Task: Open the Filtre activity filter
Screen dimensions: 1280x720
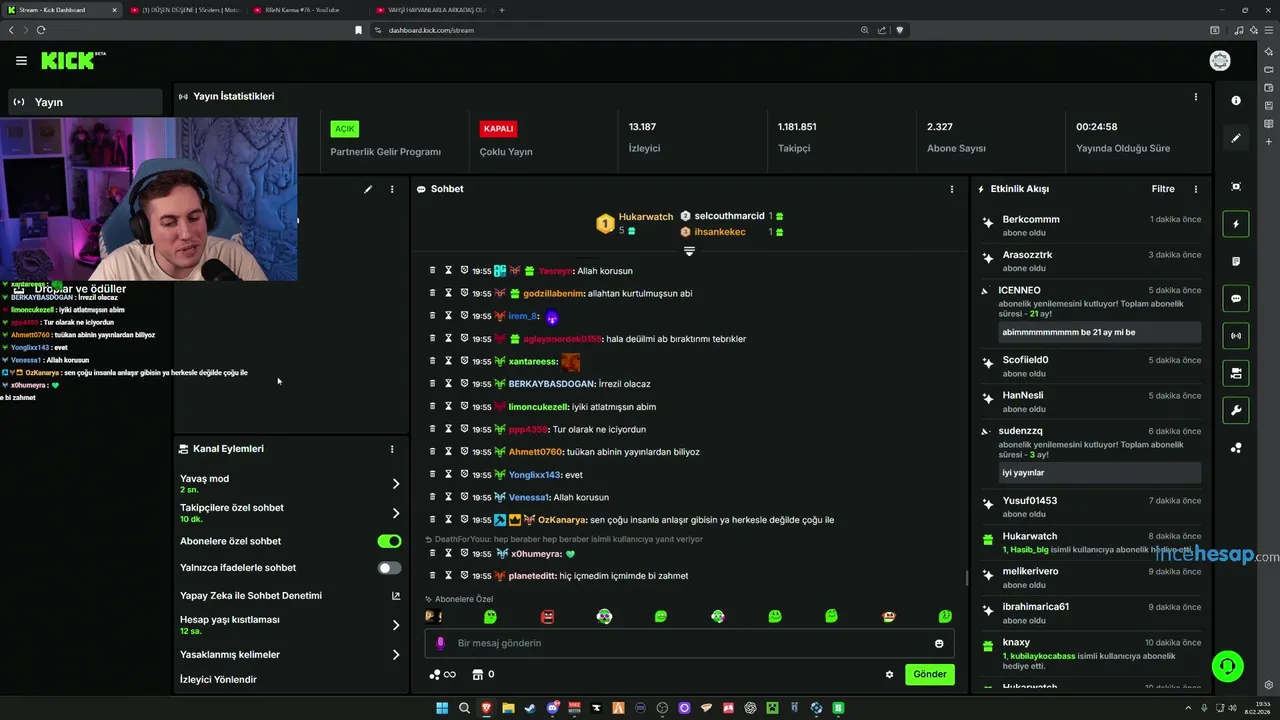Action: click(x=1163, y=189)
